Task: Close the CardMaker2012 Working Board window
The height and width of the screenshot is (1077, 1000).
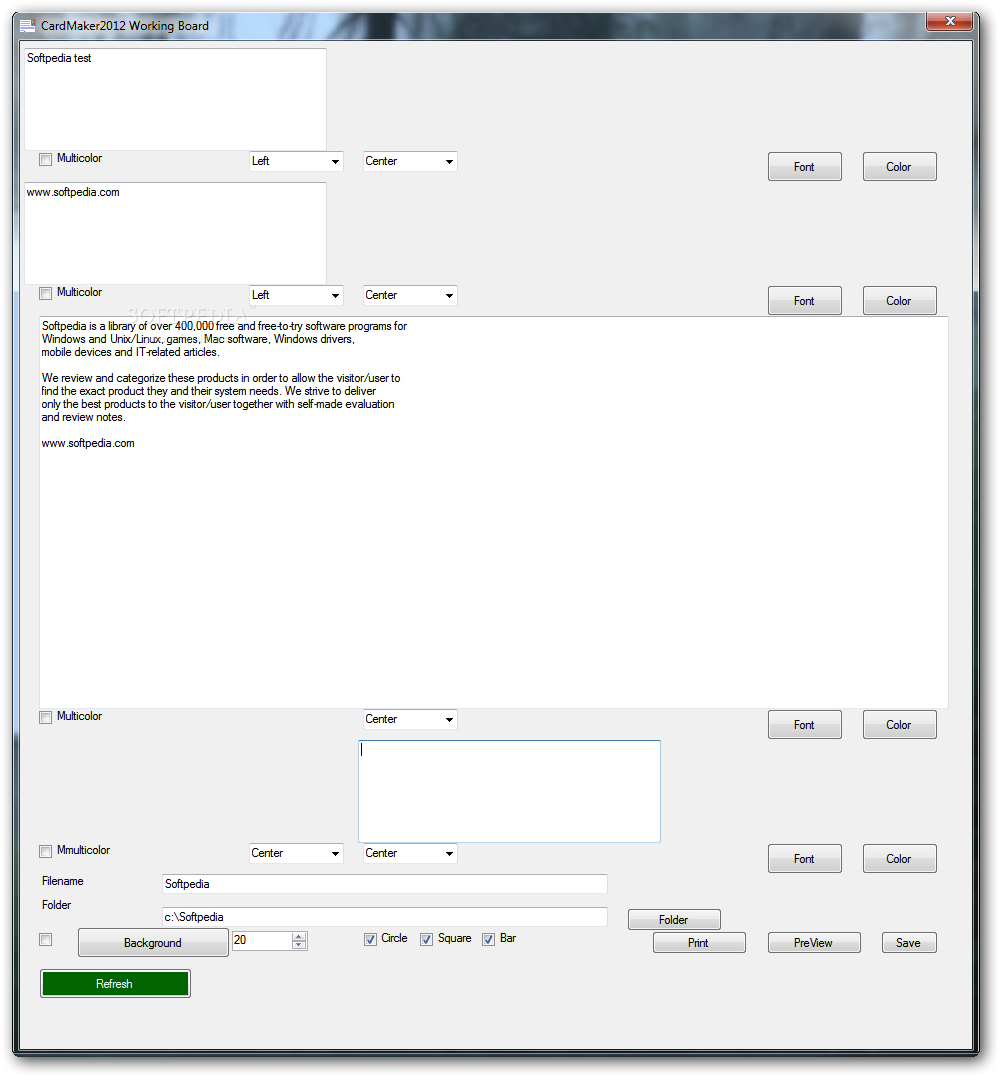Action: point(950,21)
